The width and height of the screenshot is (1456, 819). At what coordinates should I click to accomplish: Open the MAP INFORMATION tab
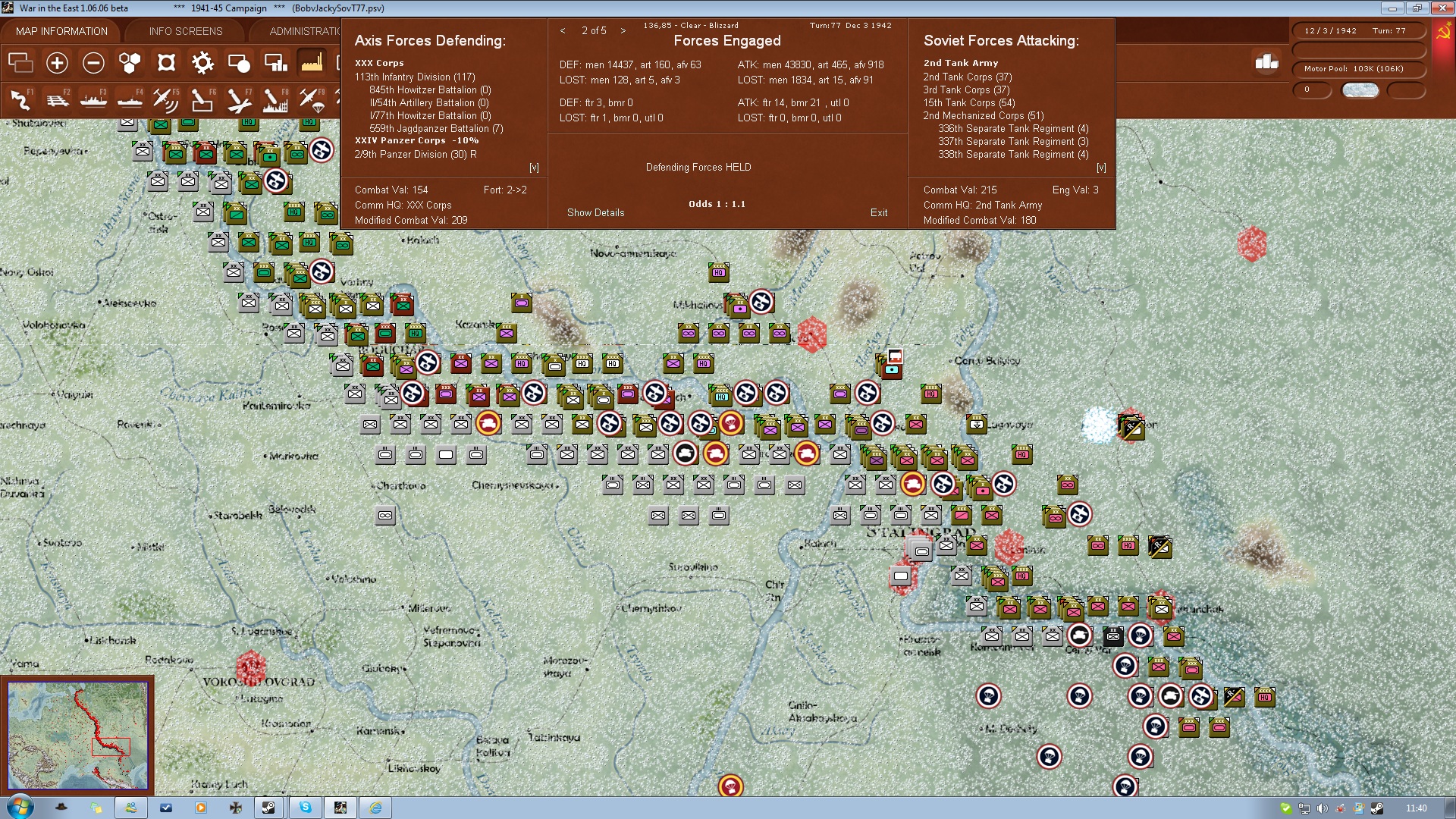coord(61,31)
